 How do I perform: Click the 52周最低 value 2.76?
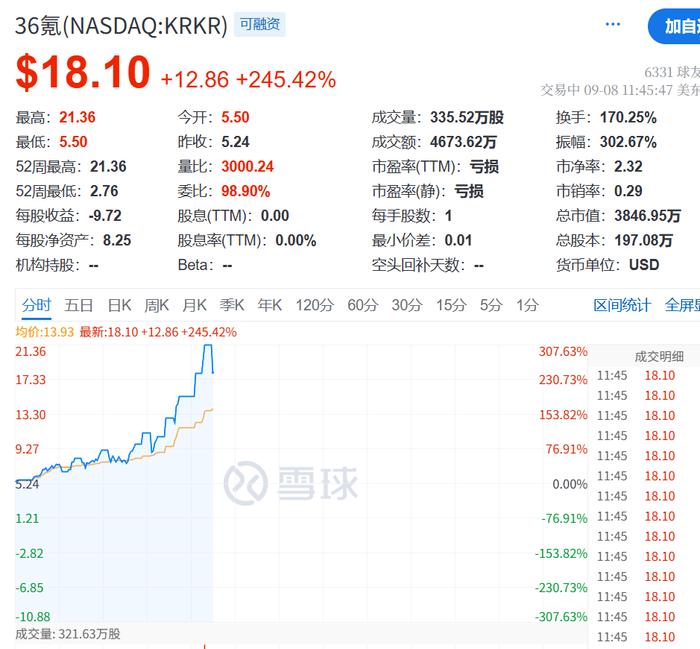tap(104, 191)
